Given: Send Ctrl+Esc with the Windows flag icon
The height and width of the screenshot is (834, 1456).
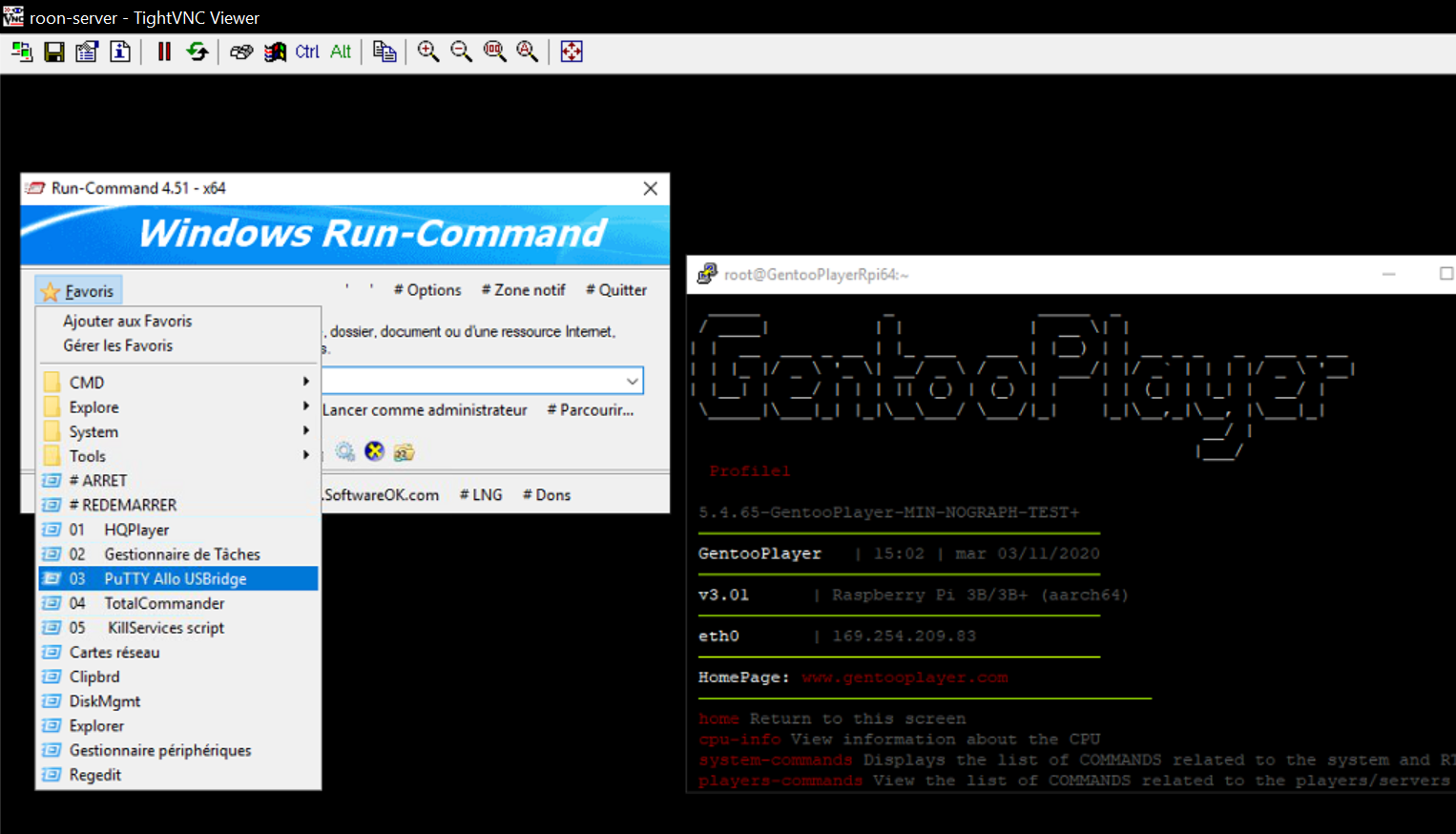Looking at the screenshot, I should click(275, 52).
